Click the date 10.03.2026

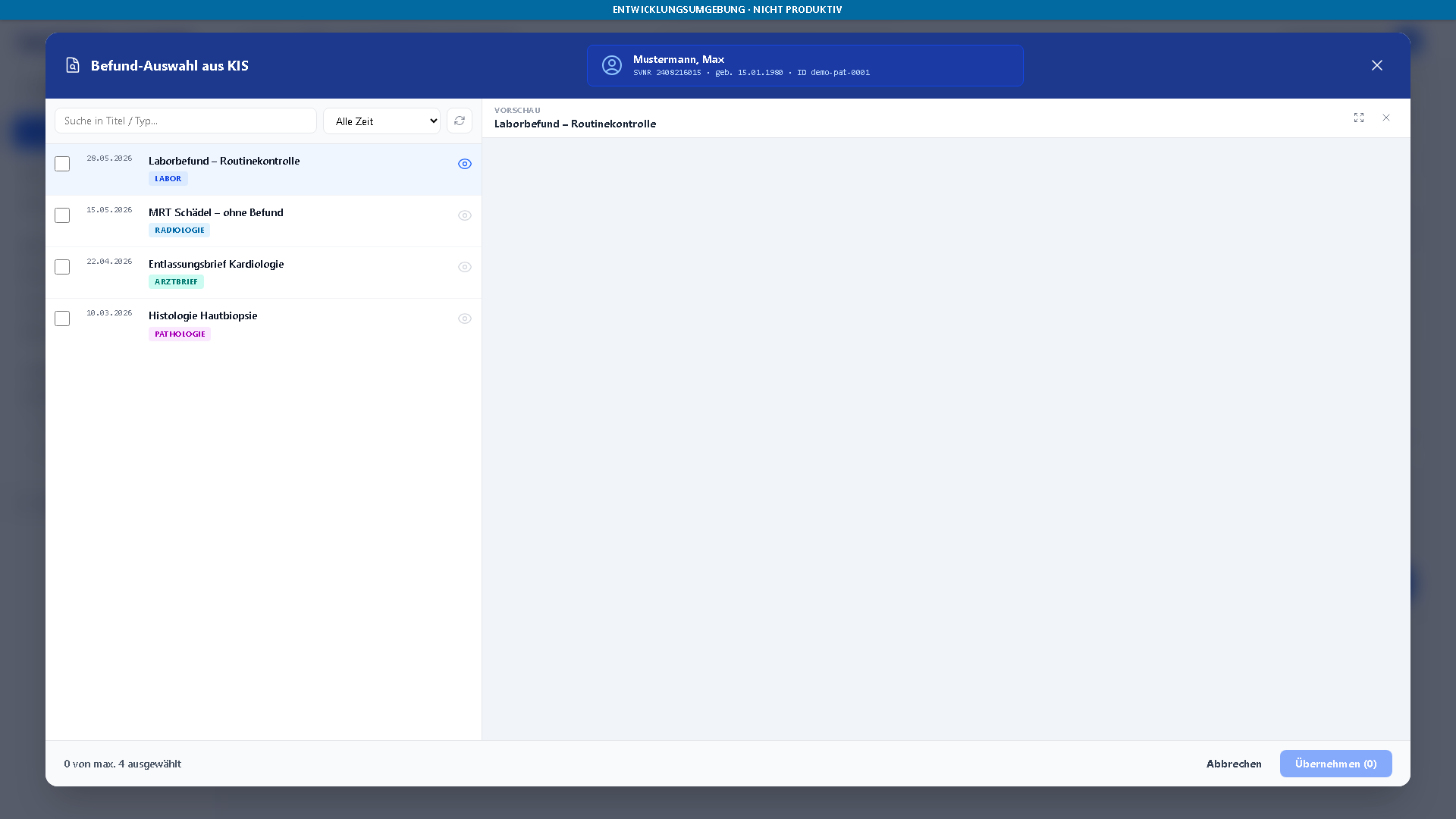click(x=109, y=313)
